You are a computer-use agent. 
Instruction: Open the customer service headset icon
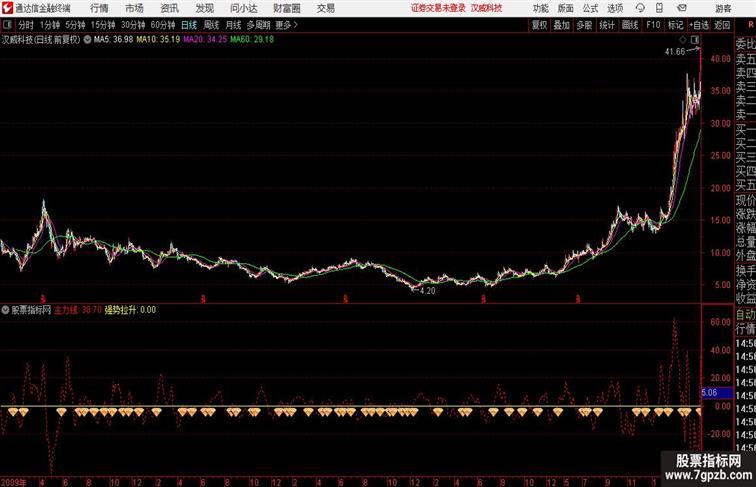coord(640,8)
